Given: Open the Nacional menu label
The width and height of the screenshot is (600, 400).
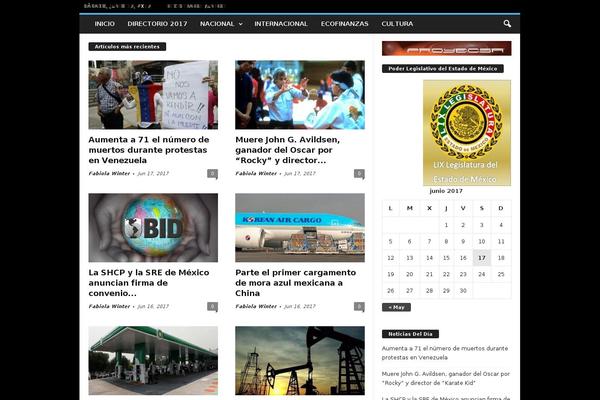Looking at the screenshot, I should tap(217, 24).
